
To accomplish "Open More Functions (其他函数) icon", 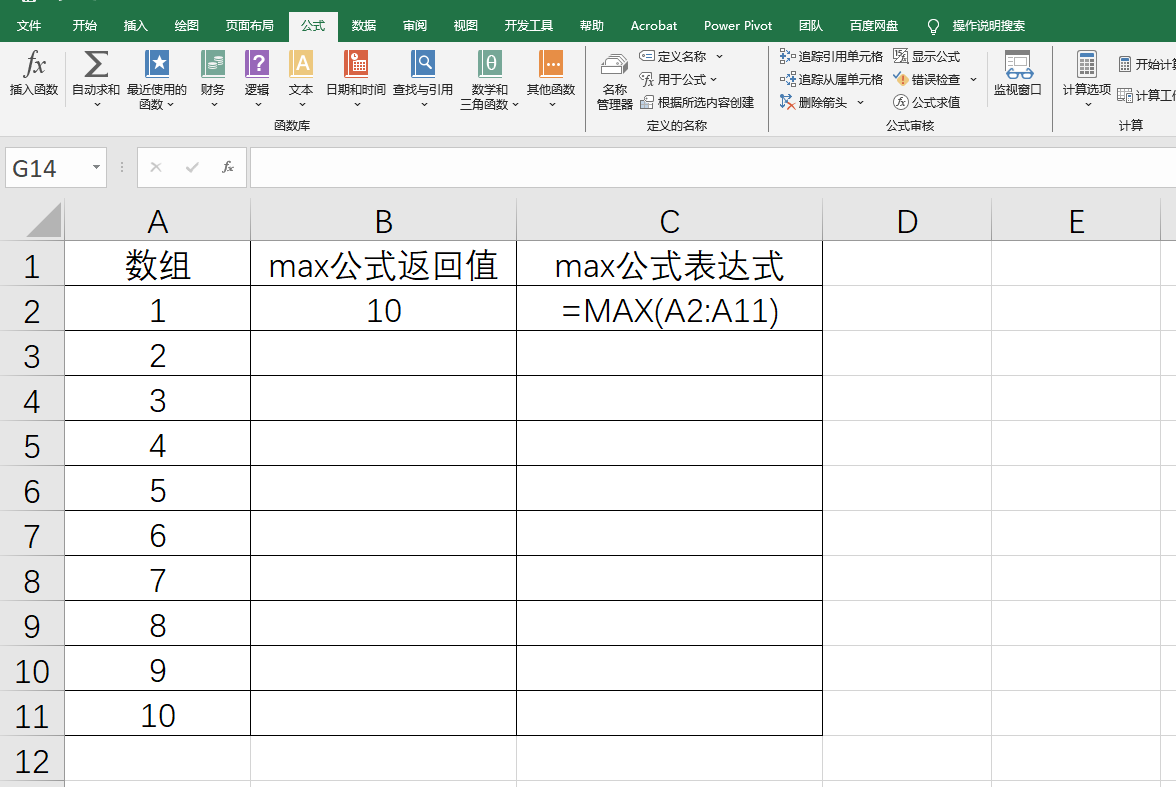I will (x=551, y=65).
